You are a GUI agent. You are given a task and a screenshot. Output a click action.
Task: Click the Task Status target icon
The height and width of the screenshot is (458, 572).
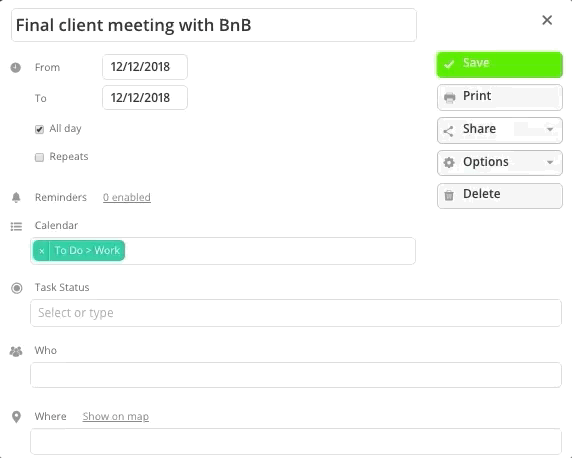coord(16,288)
